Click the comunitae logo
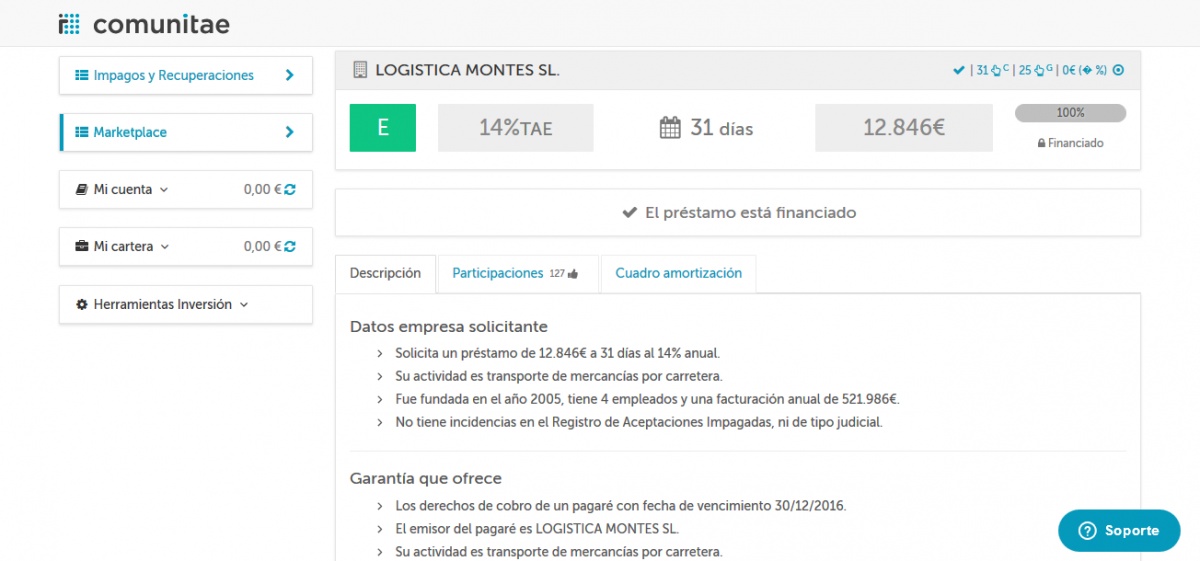The image size is (1200, 561). click(144, 24)
